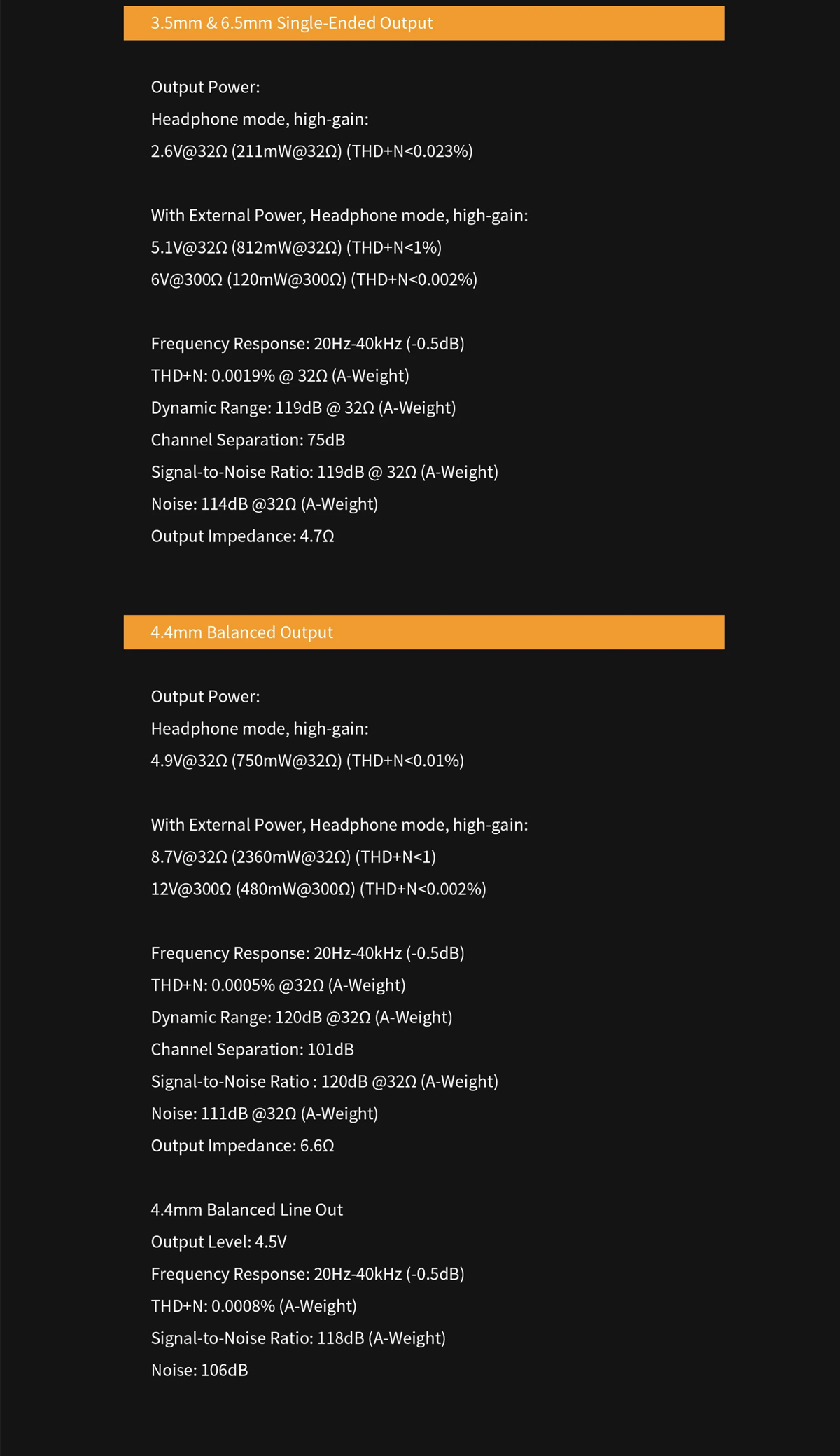The height and width of the screenshot is (1456, 840).
Task: Select the "4.4mm Balanced Output" orange header
Action: pyautogui.click(x=242, y=632)
